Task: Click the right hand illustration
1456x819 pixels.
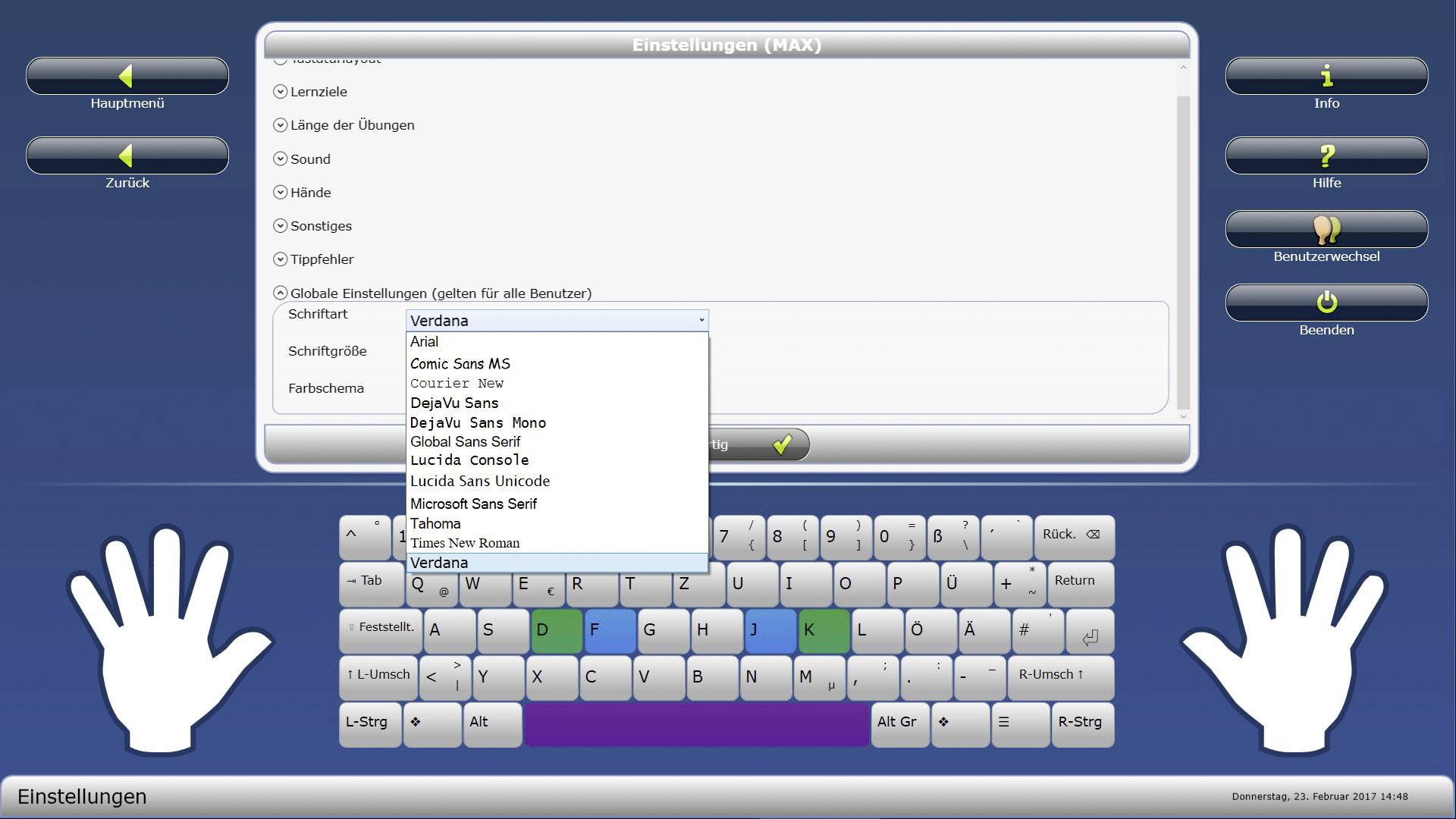Action: (1285, 641)
